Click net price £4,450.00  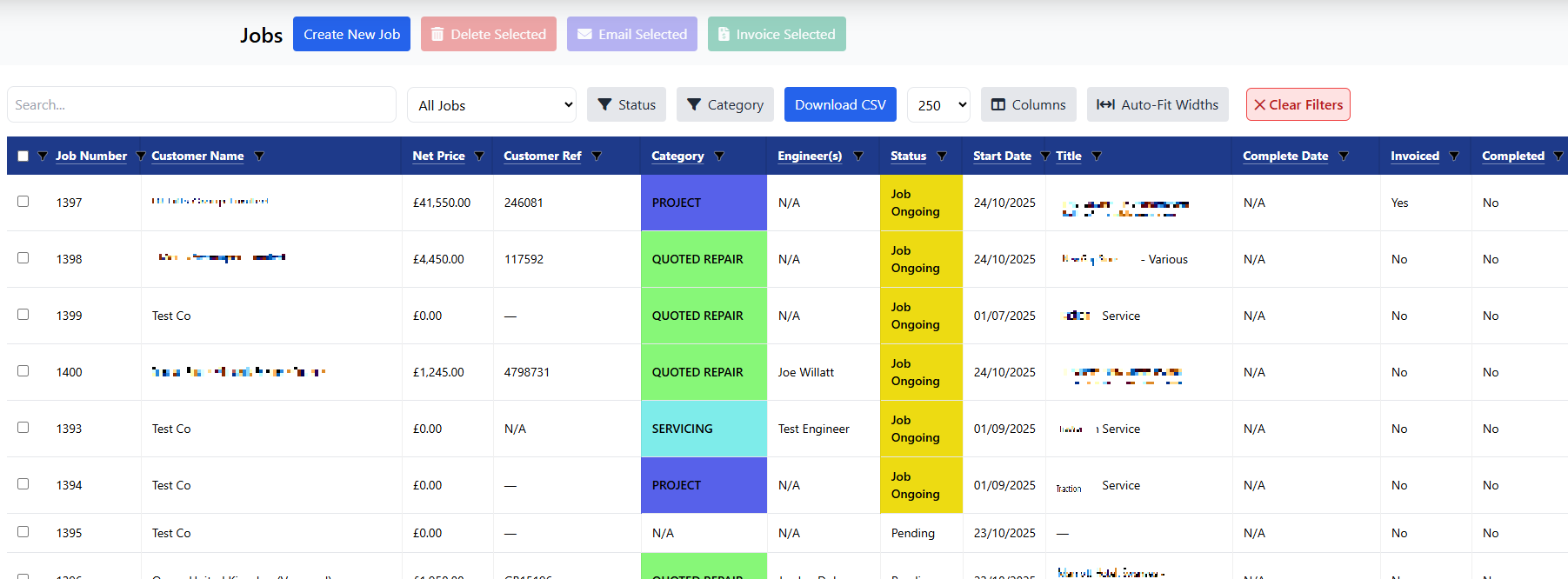click(x=438, y=259)
